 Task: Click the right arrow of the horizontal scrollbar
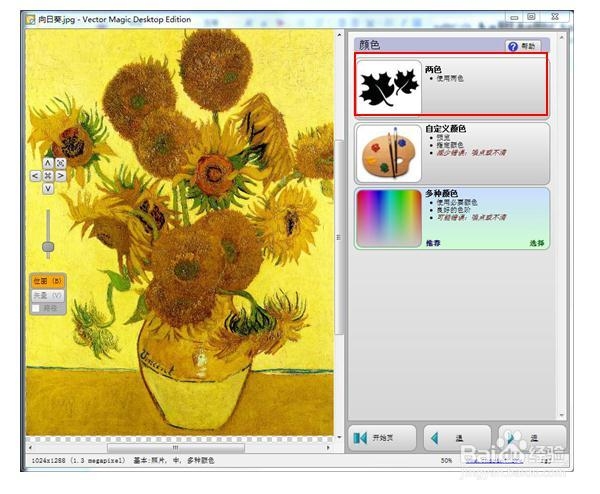pos(328,447)
